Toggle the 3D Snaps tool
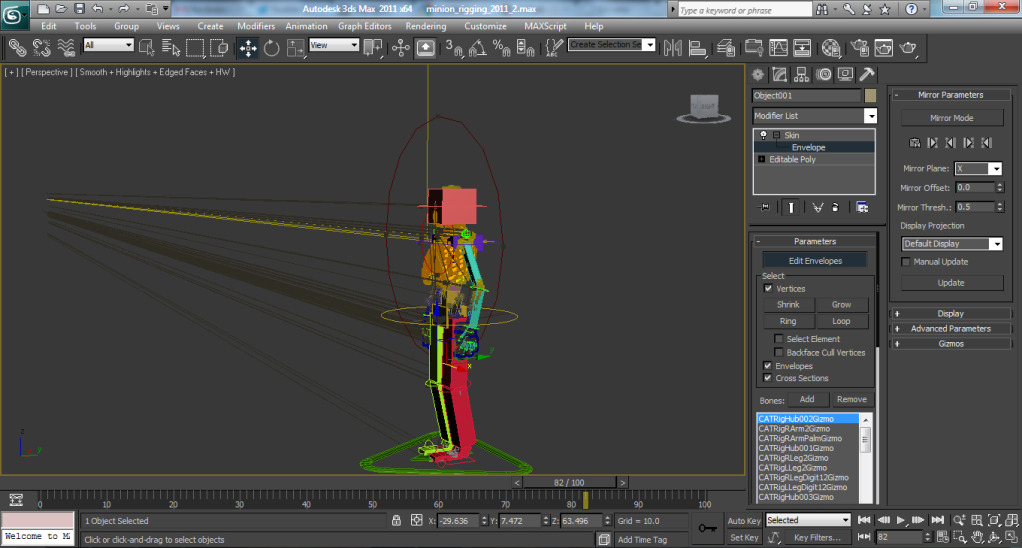The width and height of the screenshot is (1022, 548). point(454,48)
